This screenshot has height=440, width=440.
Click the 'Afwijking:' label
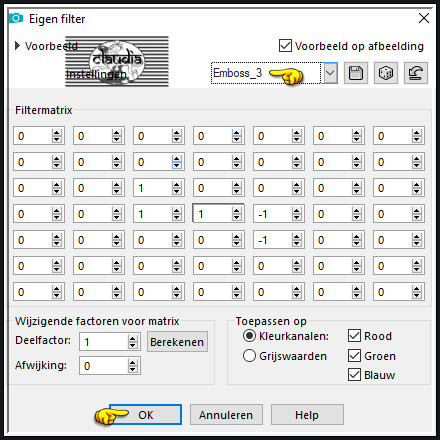click(41, 365)
